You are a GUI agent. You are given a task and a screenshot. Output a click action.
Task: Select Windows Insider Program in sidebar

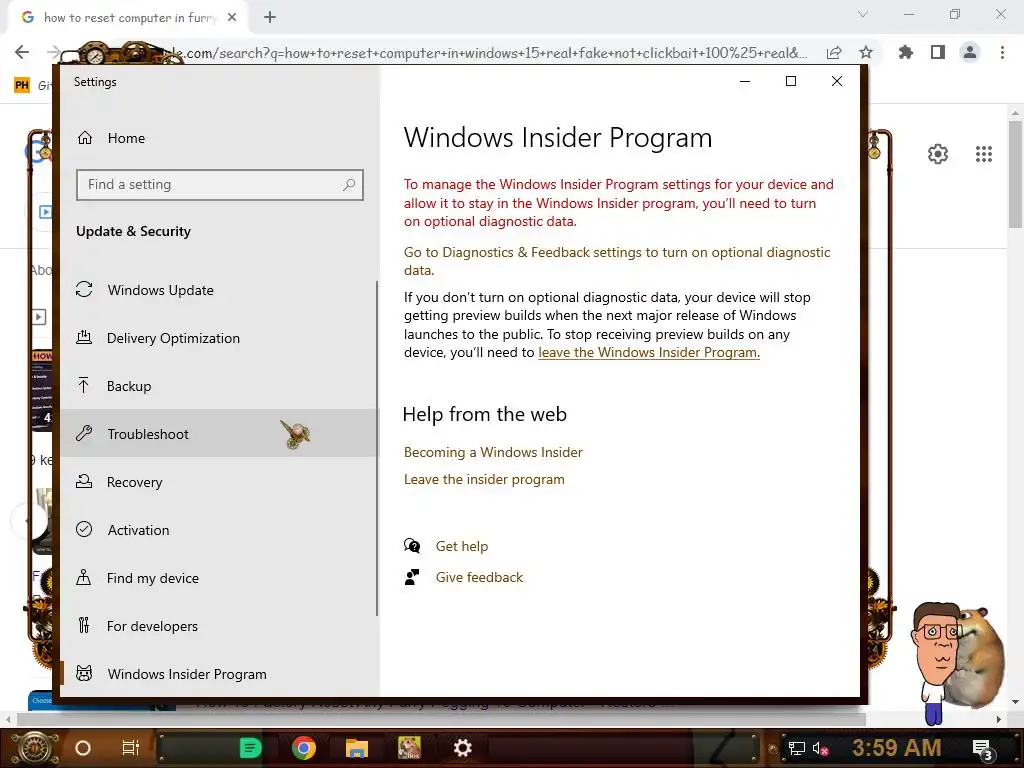click(219, 674)
